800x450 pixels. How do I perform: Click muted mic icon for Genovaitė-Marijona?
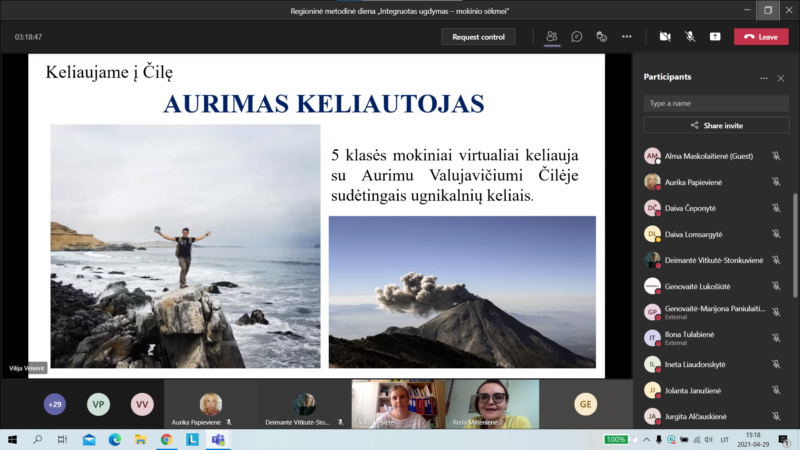coord(776,312)
